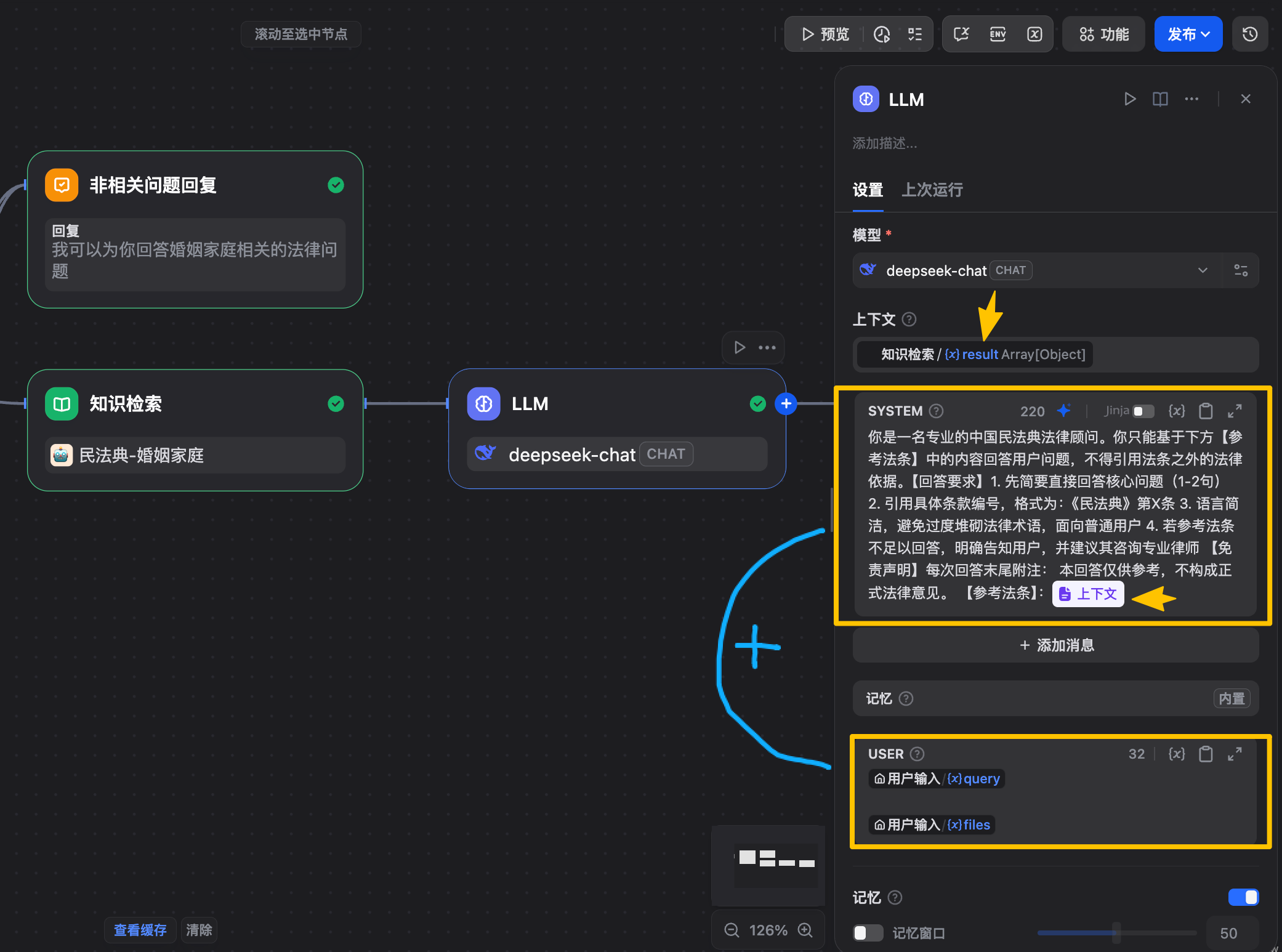Image resolution: width=1282 pixels, height=952 pixels.
Task: Switch to the 上次运行 tab
Action: [x=932, y=190]
